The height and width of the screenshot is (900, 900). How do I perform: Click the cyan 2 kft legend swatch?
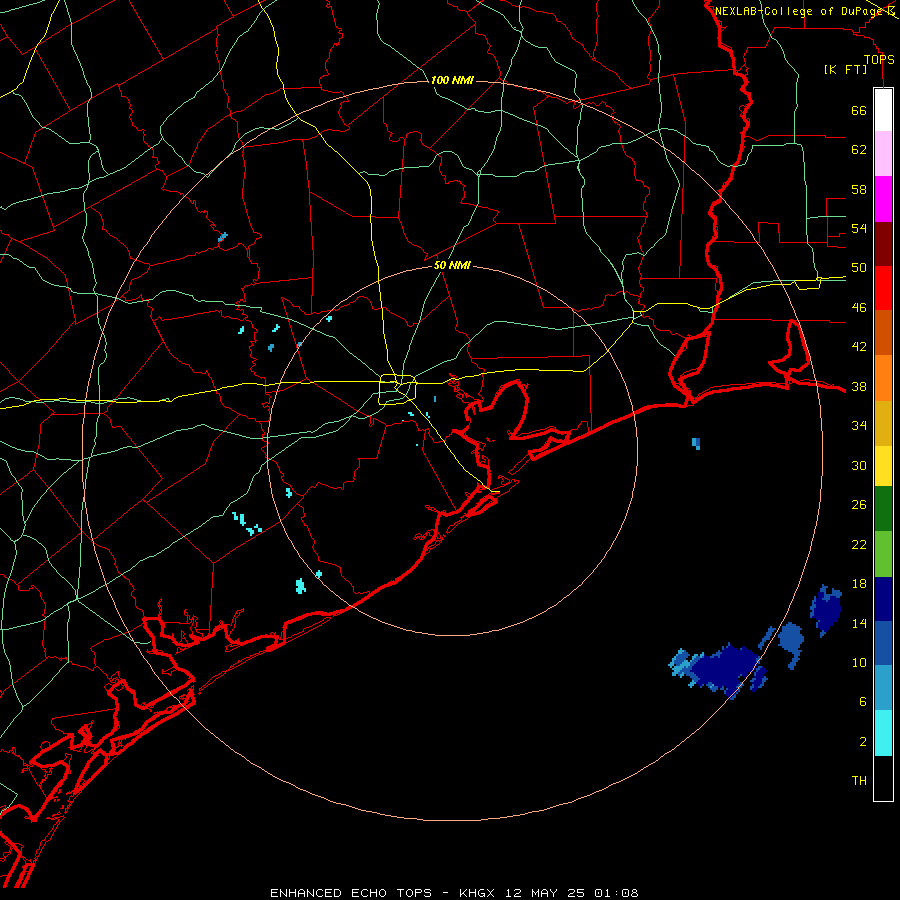pyautogui.click(x=883, y=733)
